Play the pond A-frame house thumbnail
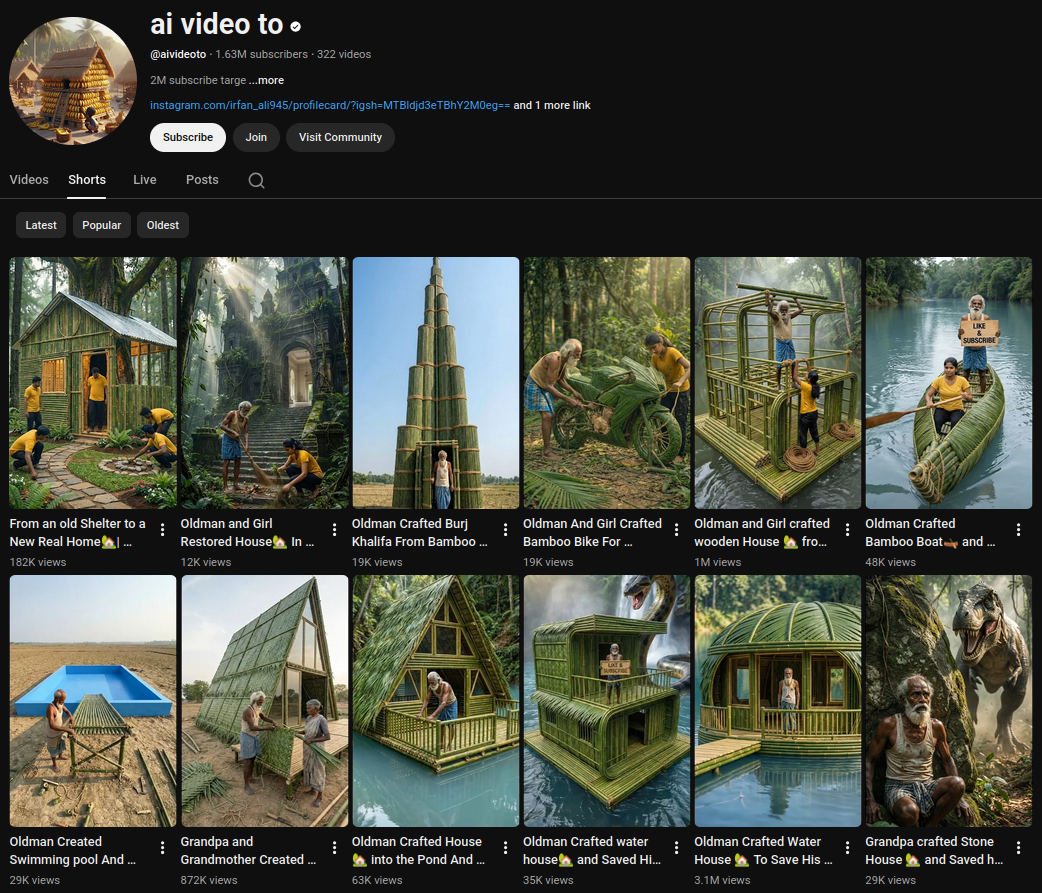1042x893 pixels. (436, 701)
